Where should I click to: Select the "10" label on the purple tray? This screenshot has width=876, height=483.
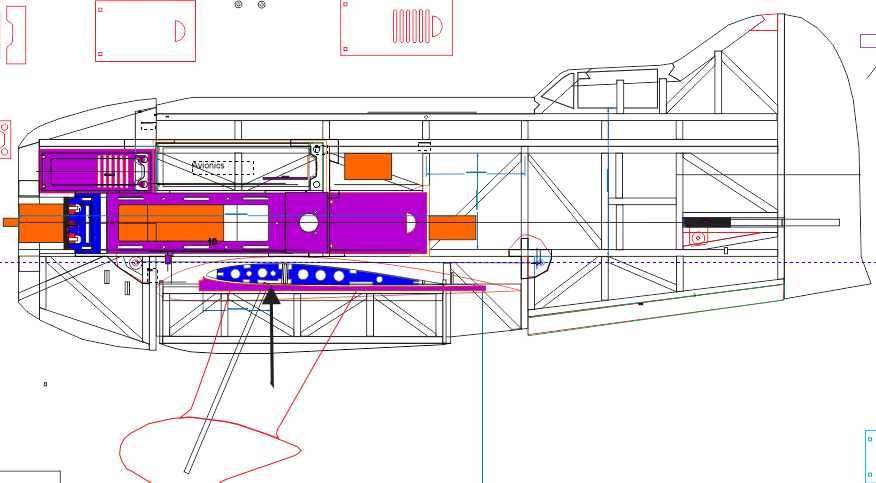pos(212,242)
